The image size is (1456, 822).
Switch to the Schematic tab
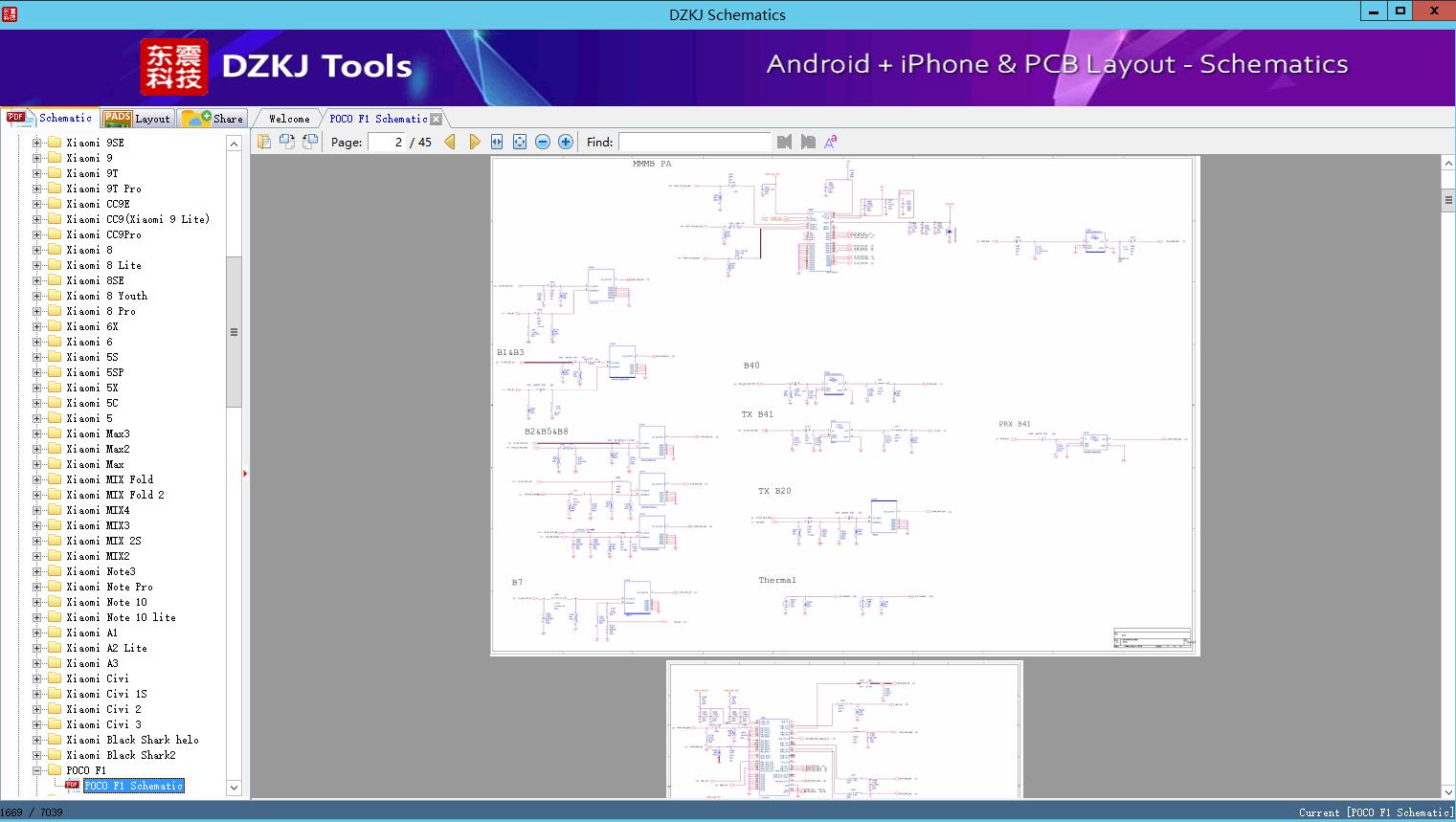click(x=50, y=118)
